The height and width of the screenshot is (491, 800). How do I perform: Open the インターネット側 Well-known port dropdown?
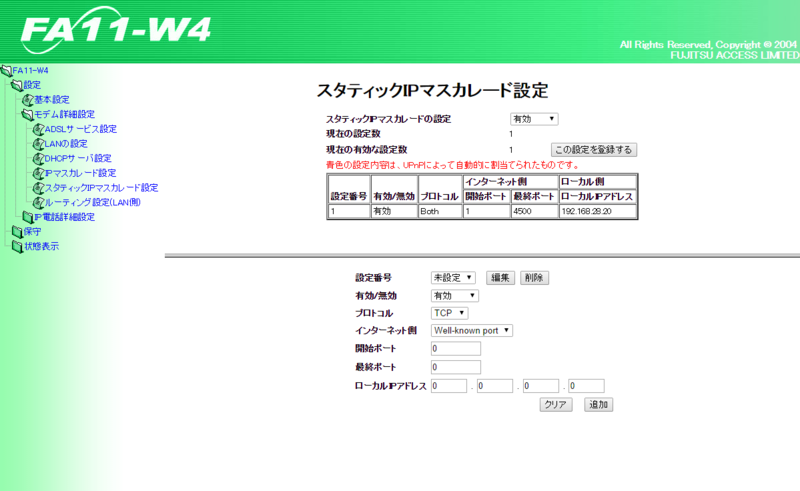click(472, 331)
